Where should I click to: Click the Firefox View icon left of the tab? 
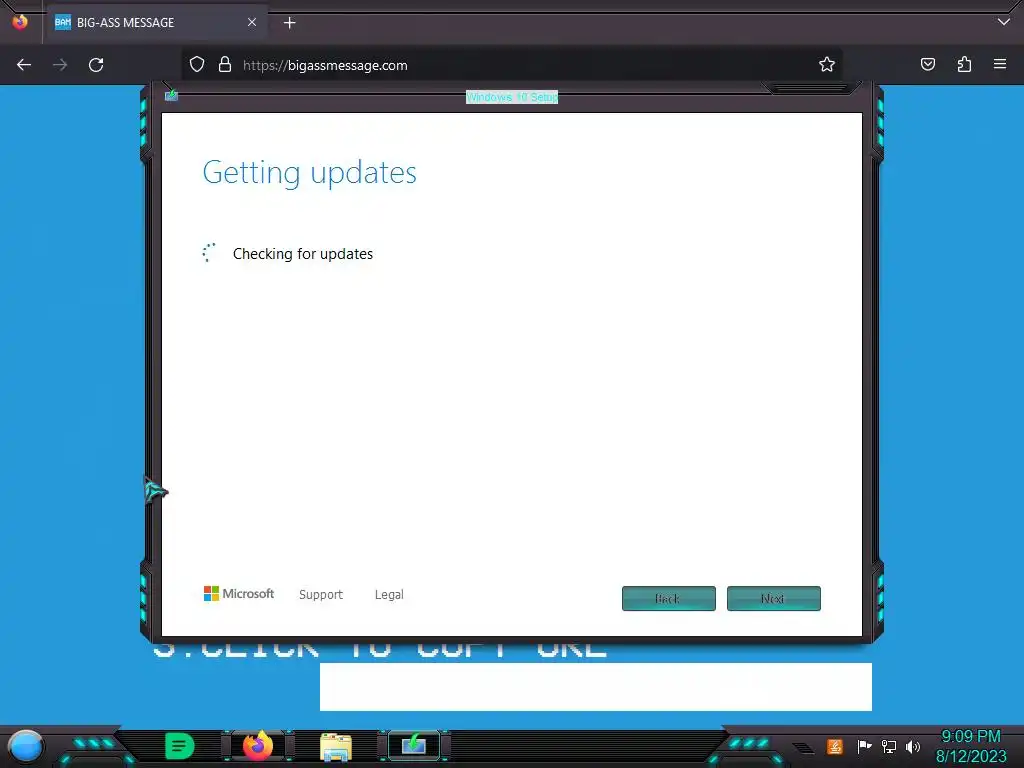coord(20,22)
